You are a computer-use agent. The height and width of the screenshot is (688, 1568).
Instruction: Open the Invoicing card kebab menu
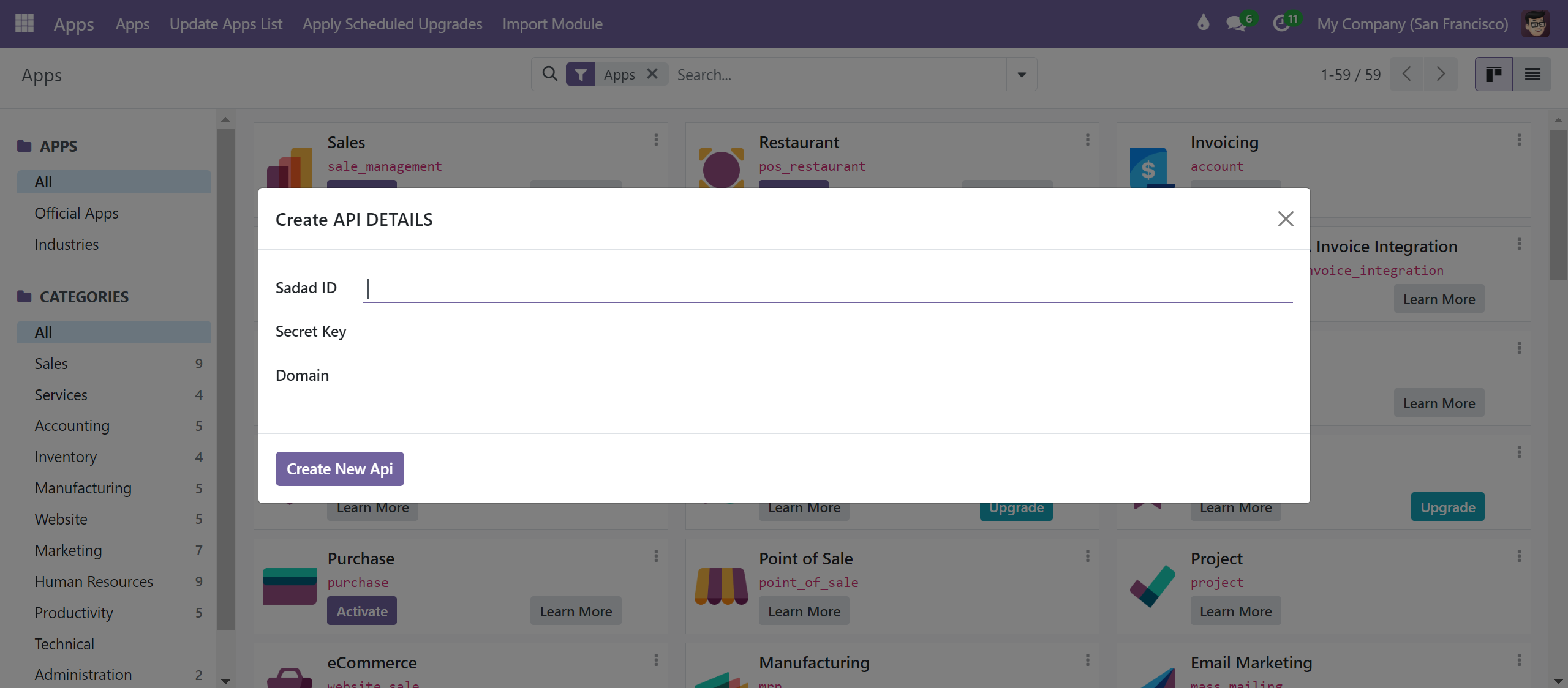click(1519, 140)
